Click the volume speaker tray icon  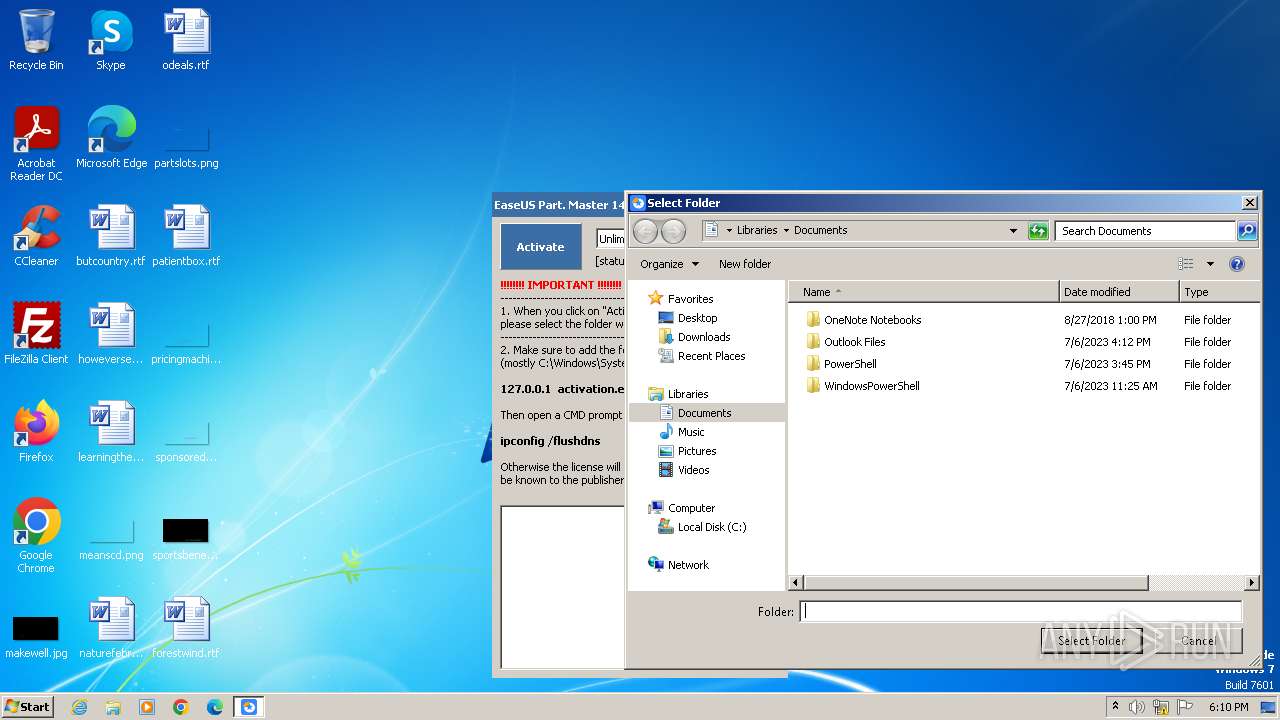tap(1137, 707)
